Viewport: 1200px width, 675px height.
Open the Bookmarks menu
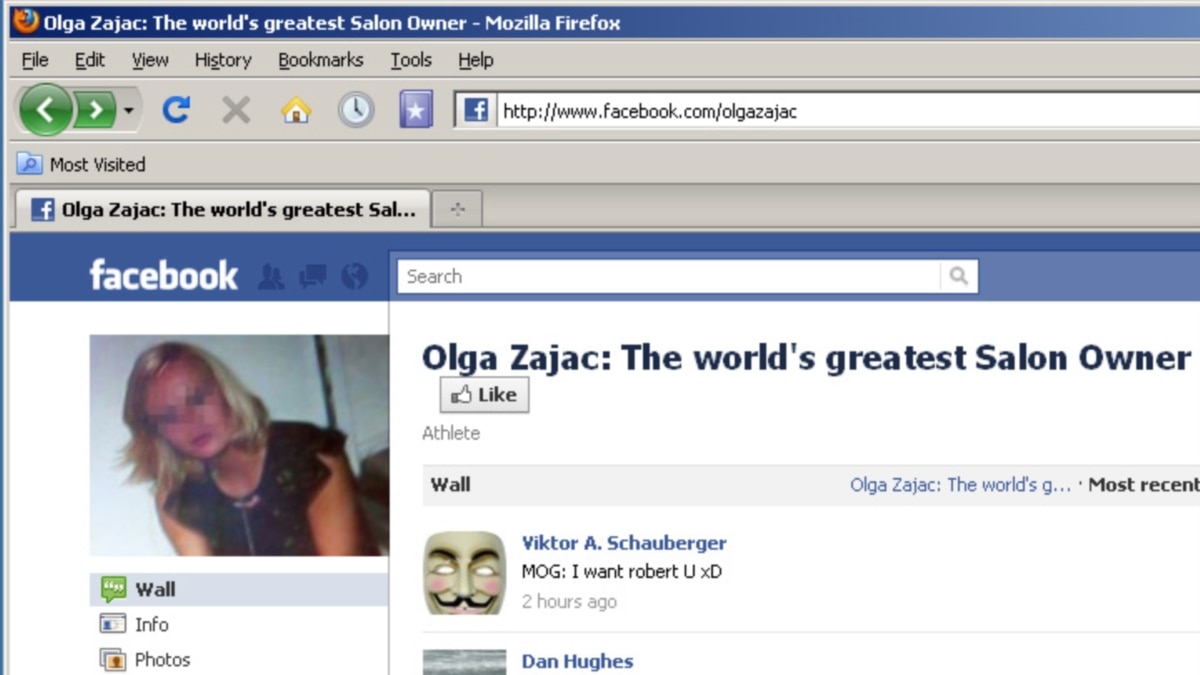(321, 60)
